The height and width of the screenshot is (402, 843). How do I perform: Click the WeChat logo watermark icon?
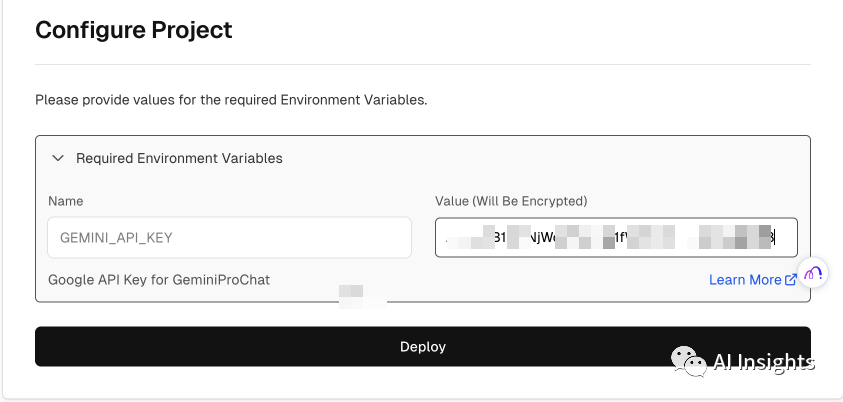[687, 362]
